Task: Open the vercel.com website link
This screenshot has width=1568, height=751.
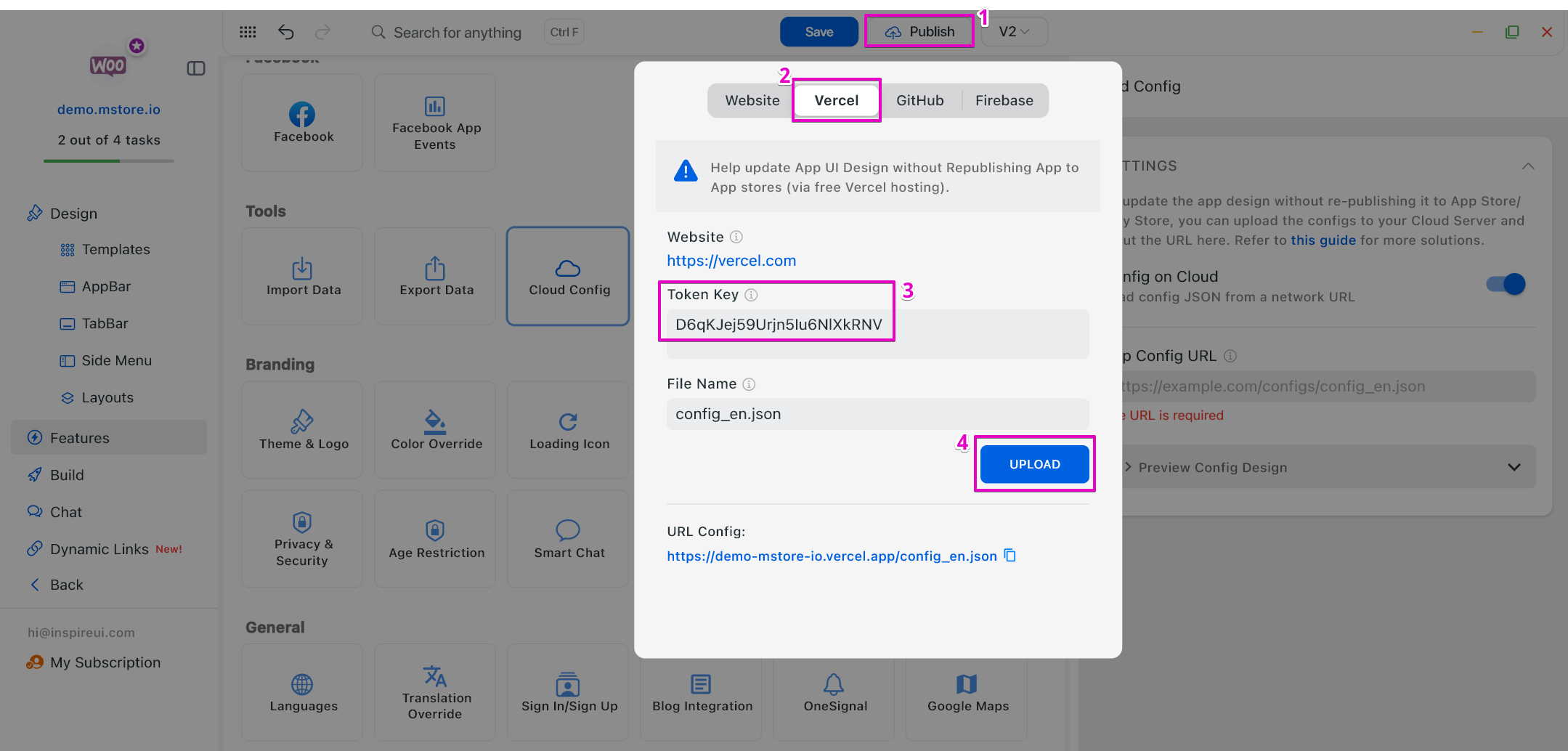Action: [731, 261]
